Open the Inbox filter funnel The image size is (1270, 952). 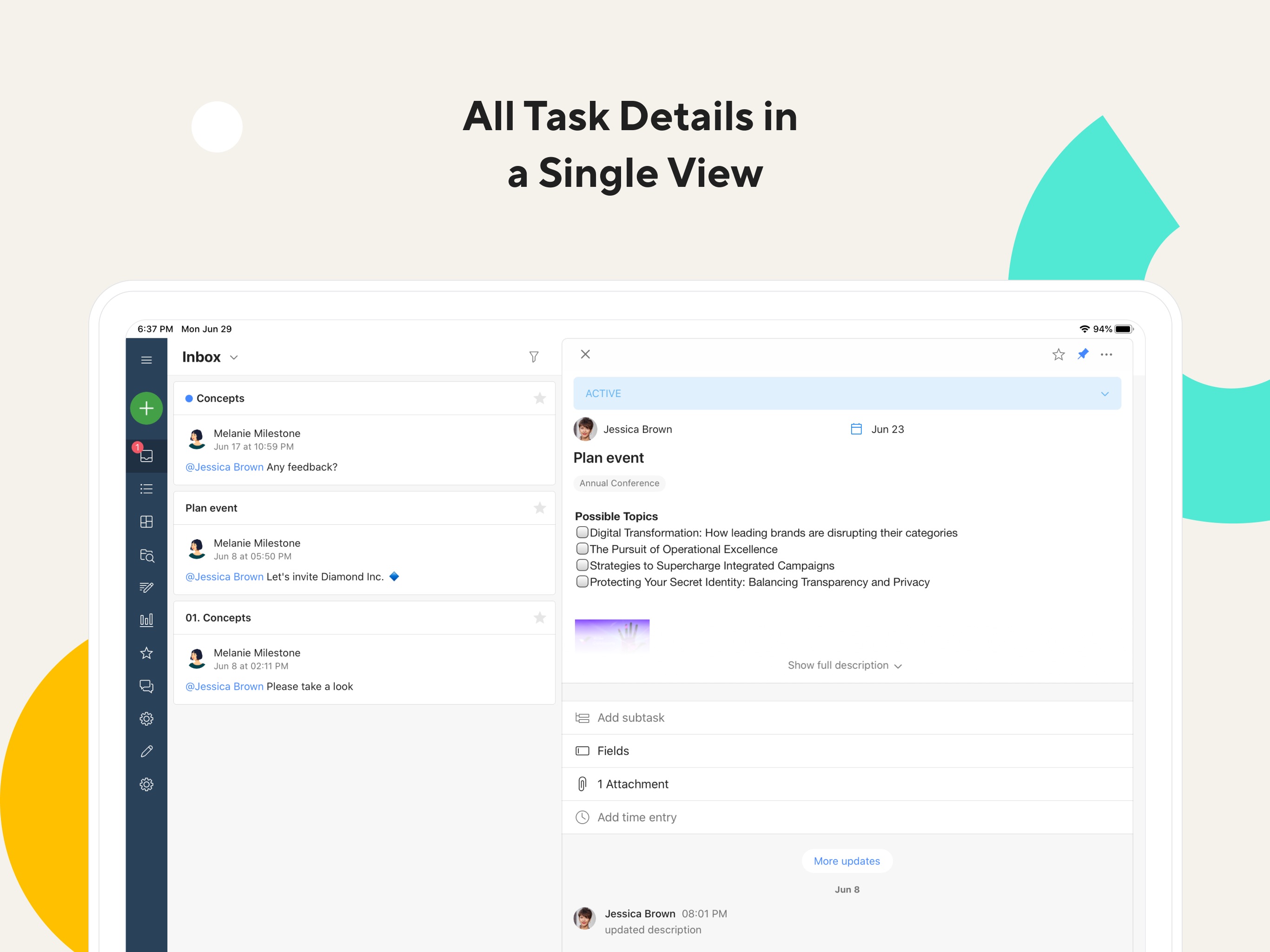click(534, 357)
